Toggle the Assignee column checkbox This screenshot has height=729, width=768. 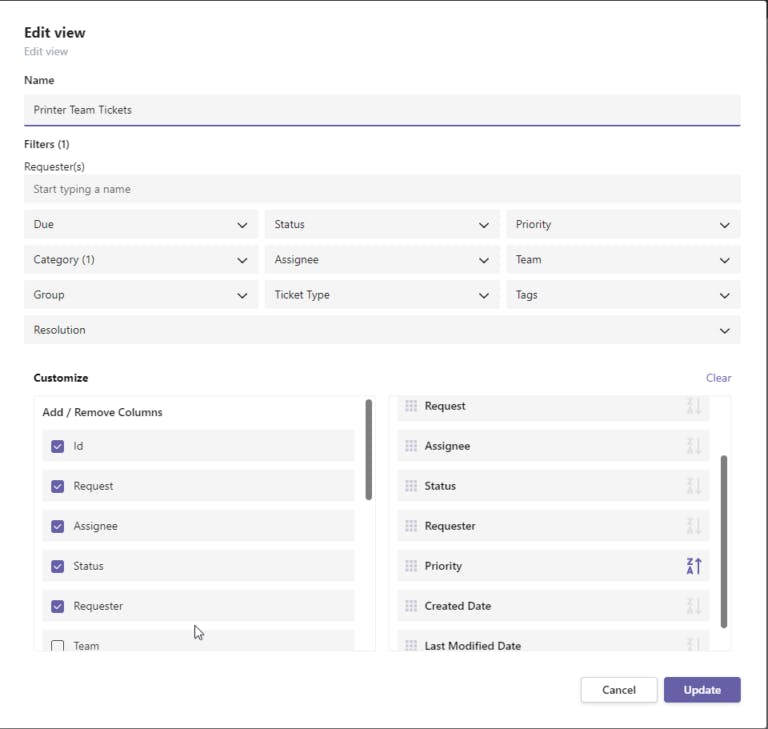tap(58, 526)
